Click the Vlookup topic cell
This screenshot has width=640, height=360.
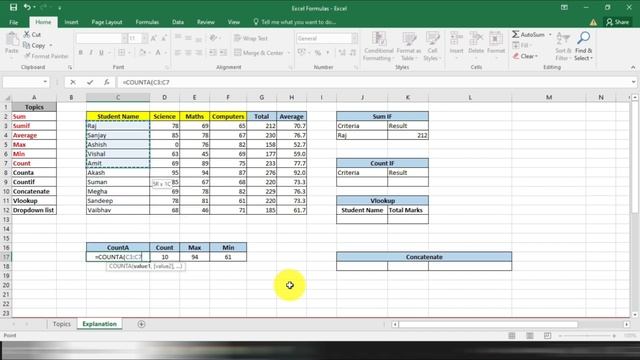pyautogui.click(x=34, y=201)
